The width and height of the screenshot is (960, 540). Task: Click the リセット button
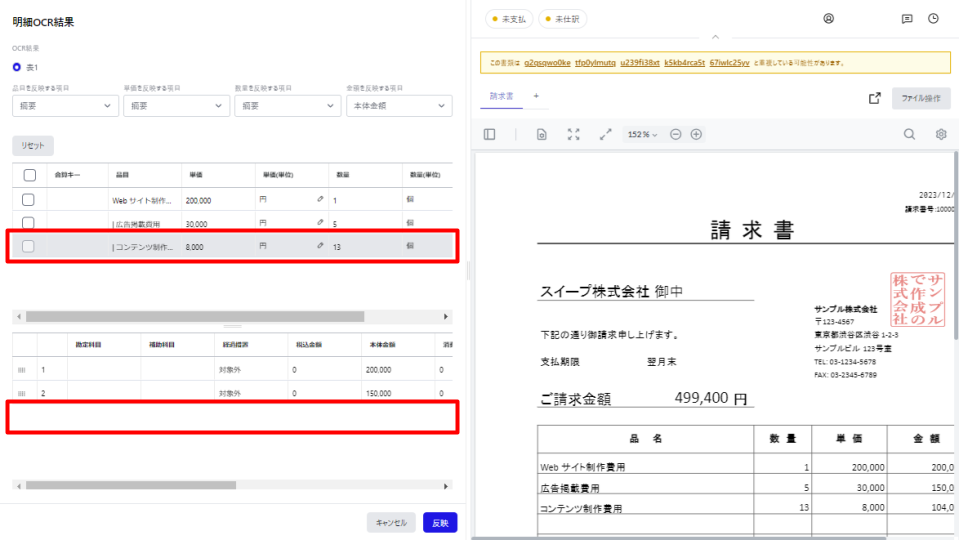pyautogui.click(x=33, y=146)
